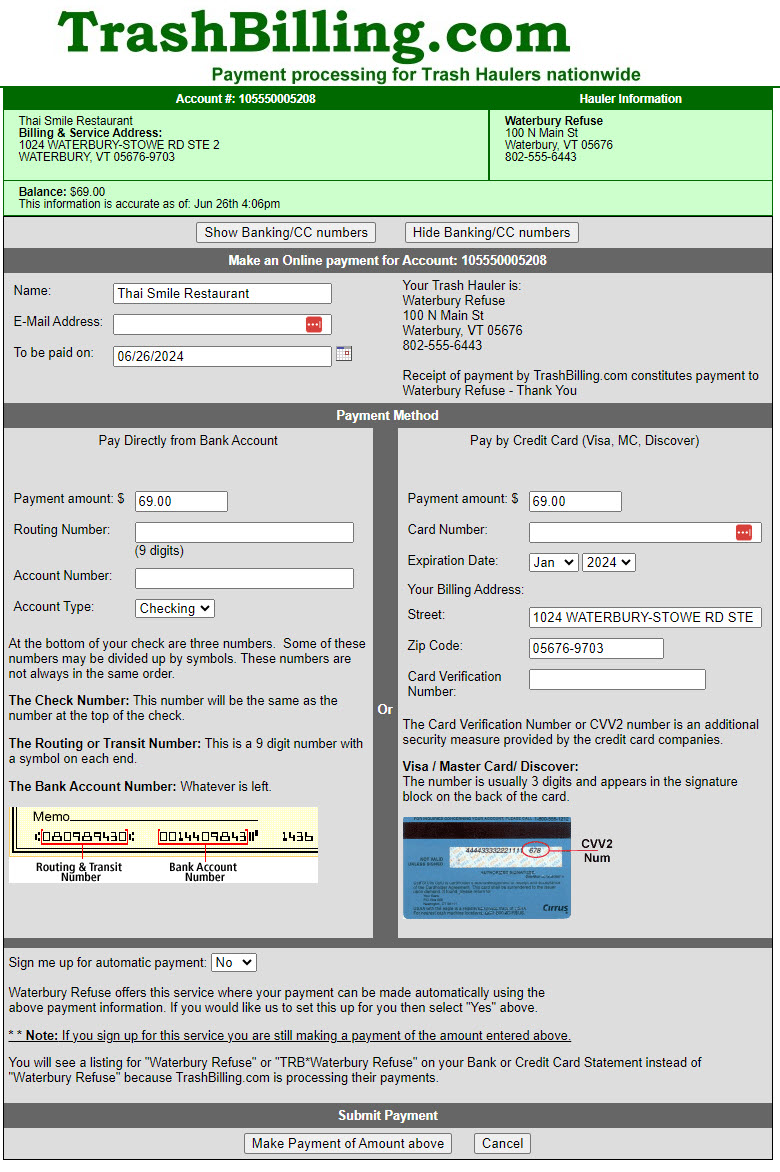The image size is (780, 1172).
Task: Click the Card Verification Number field
Action: (x=616, y=680)
